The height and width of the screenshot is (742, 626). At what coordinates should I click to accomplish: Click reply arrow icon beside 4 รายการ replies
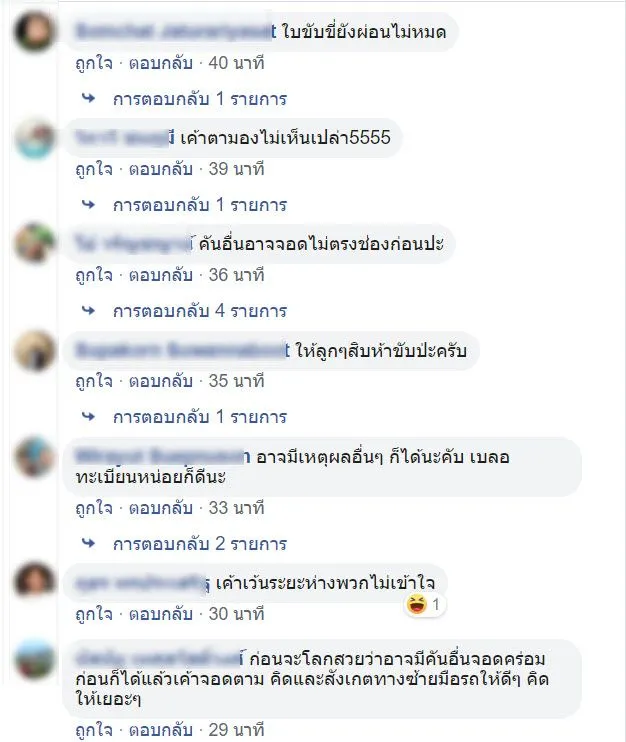click(88, 310)
